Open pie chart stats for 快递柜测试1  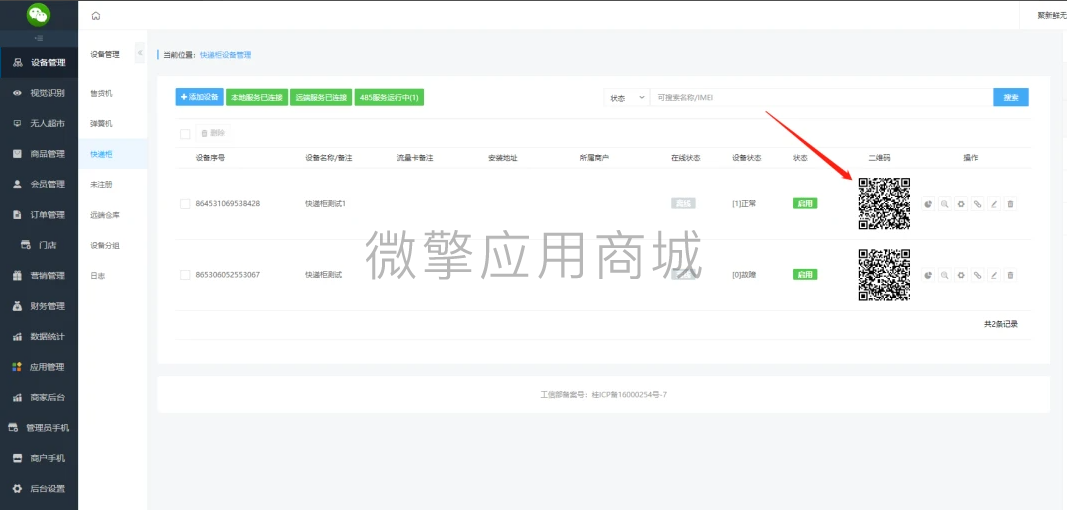coord(928,204)
